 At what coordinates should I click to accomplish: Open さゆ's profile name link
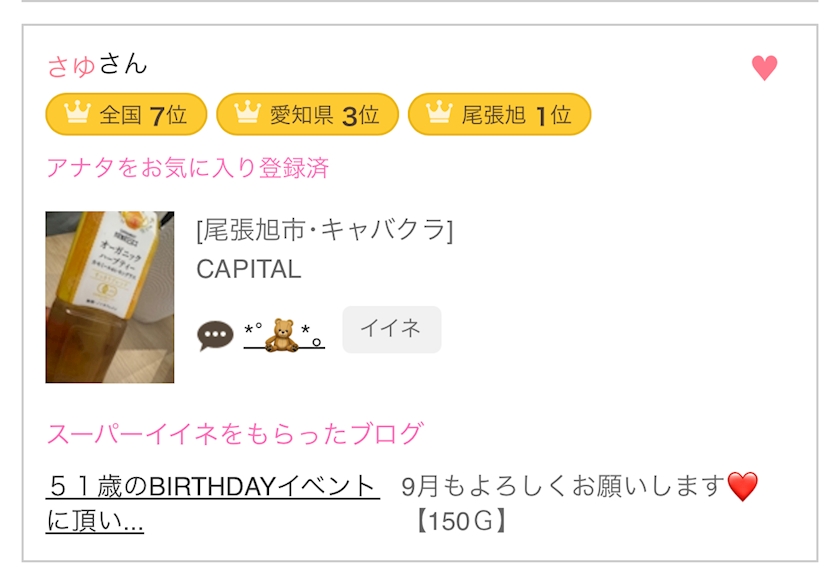[x=72, y=66]
